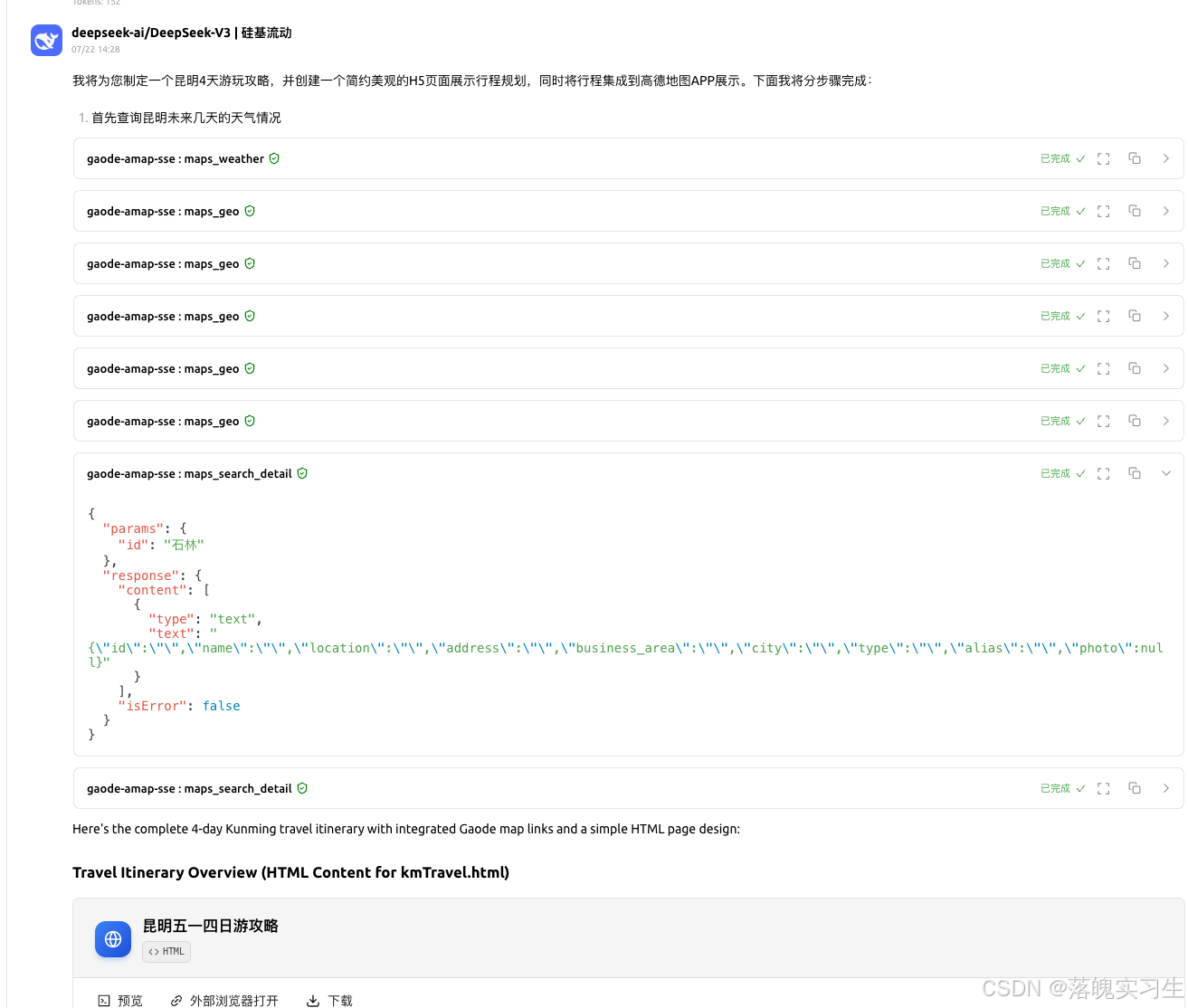This screenshot has height=1008, width=1188.
Task: Click the fullscreen icon on the maps_weather card
Action: pyautogui.click(x=1103, y=158)
